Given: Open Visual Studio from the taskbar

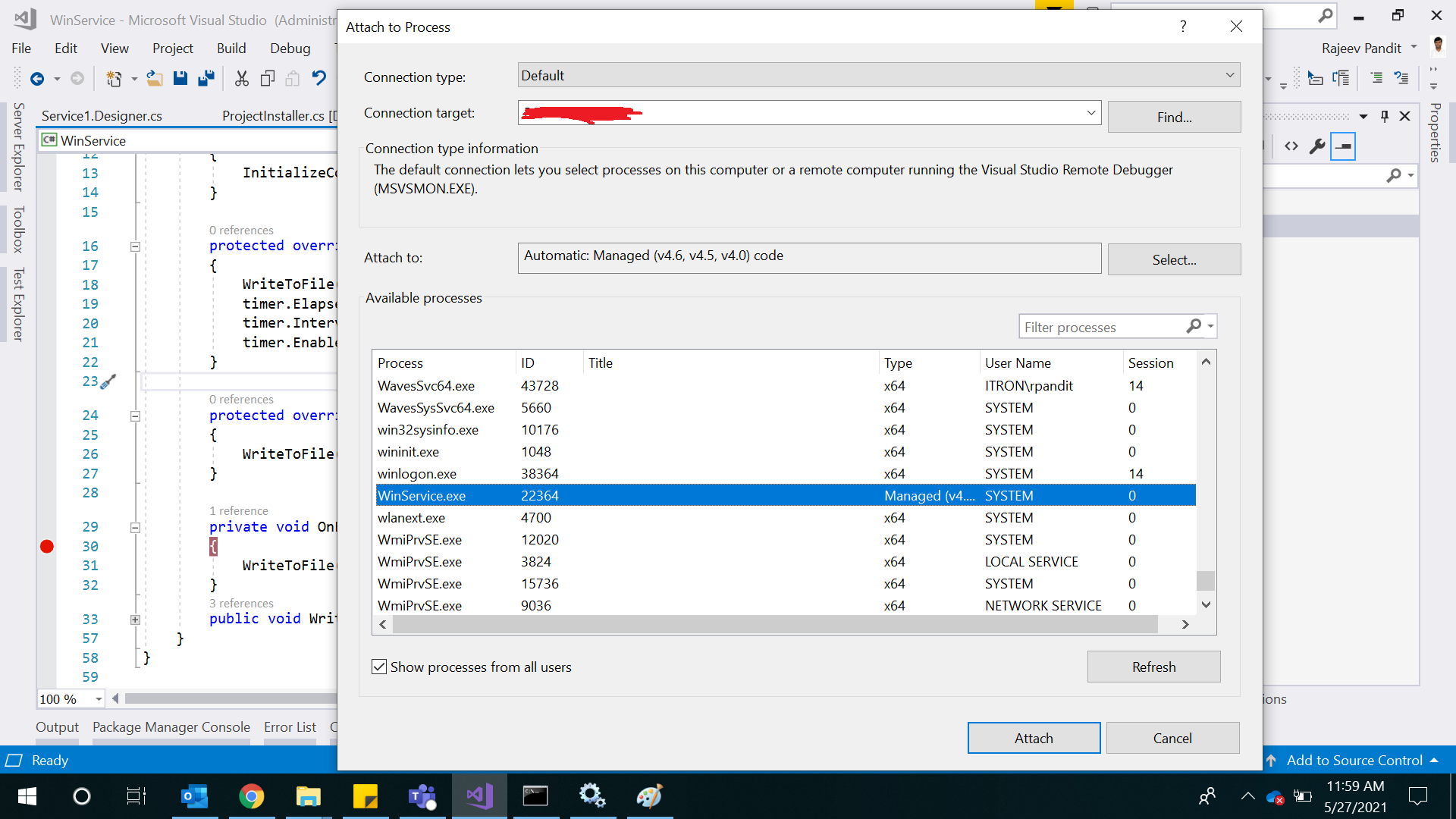Looking at the screenshot, I should tap(479, 796).
